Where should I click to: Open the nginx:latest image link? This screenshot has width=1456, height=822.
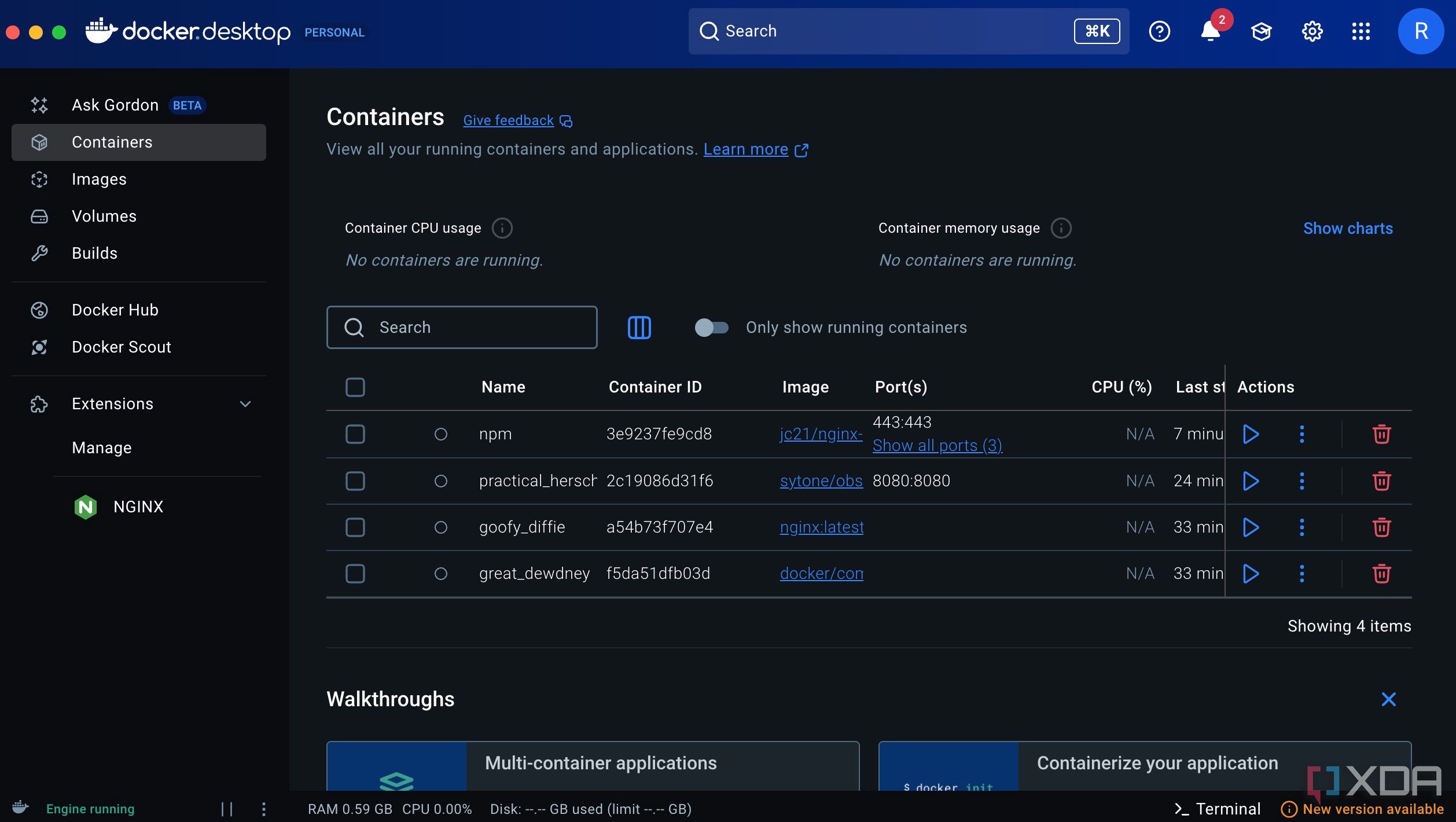pos(821,527)
